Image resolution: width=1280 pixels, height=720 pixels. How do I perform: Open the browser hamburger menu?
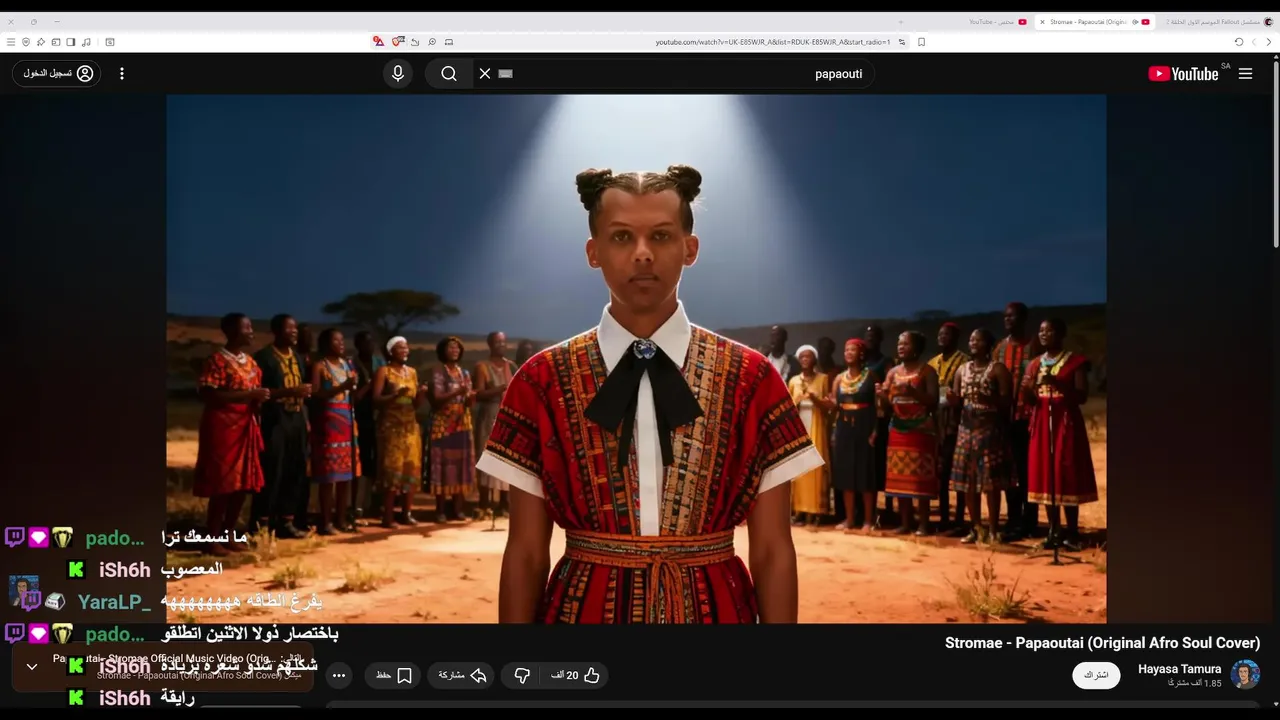11,42
